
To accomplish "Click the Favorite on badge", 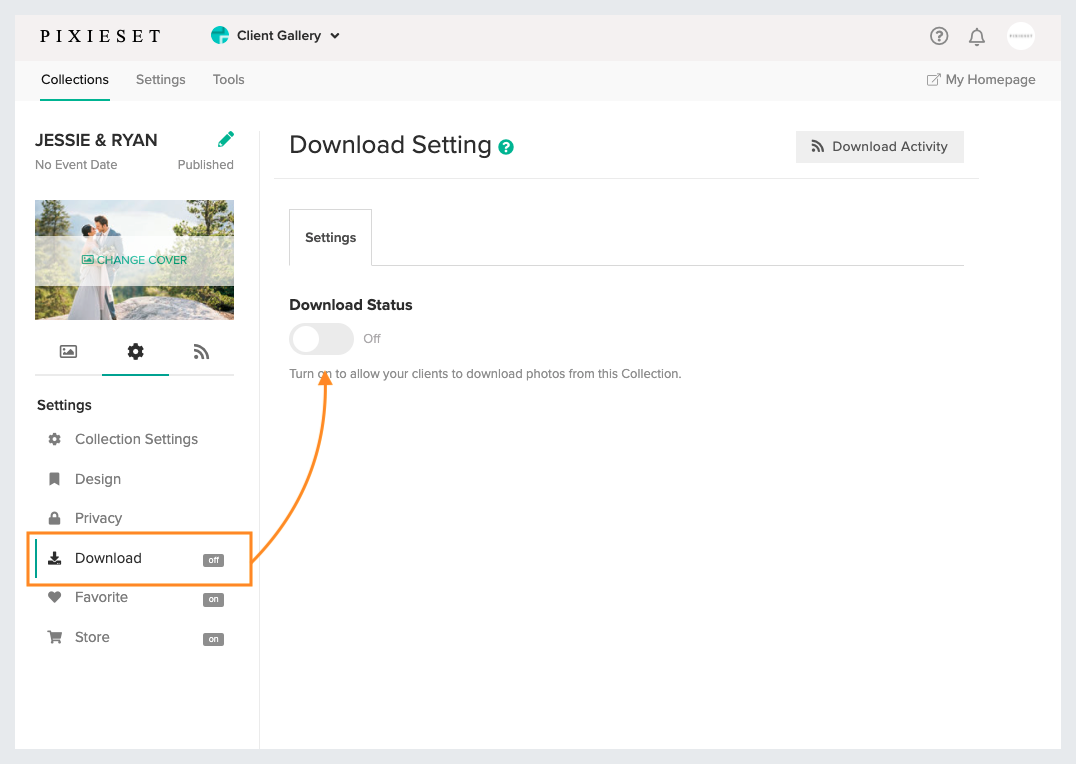I will pos(213,599).
